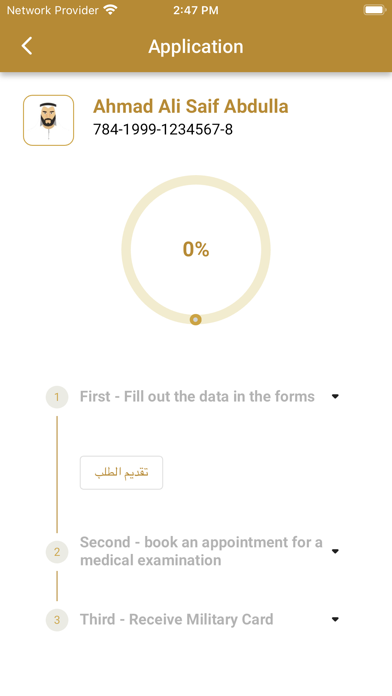
Task: Tap the Application header title
Action: click(196, 47)
